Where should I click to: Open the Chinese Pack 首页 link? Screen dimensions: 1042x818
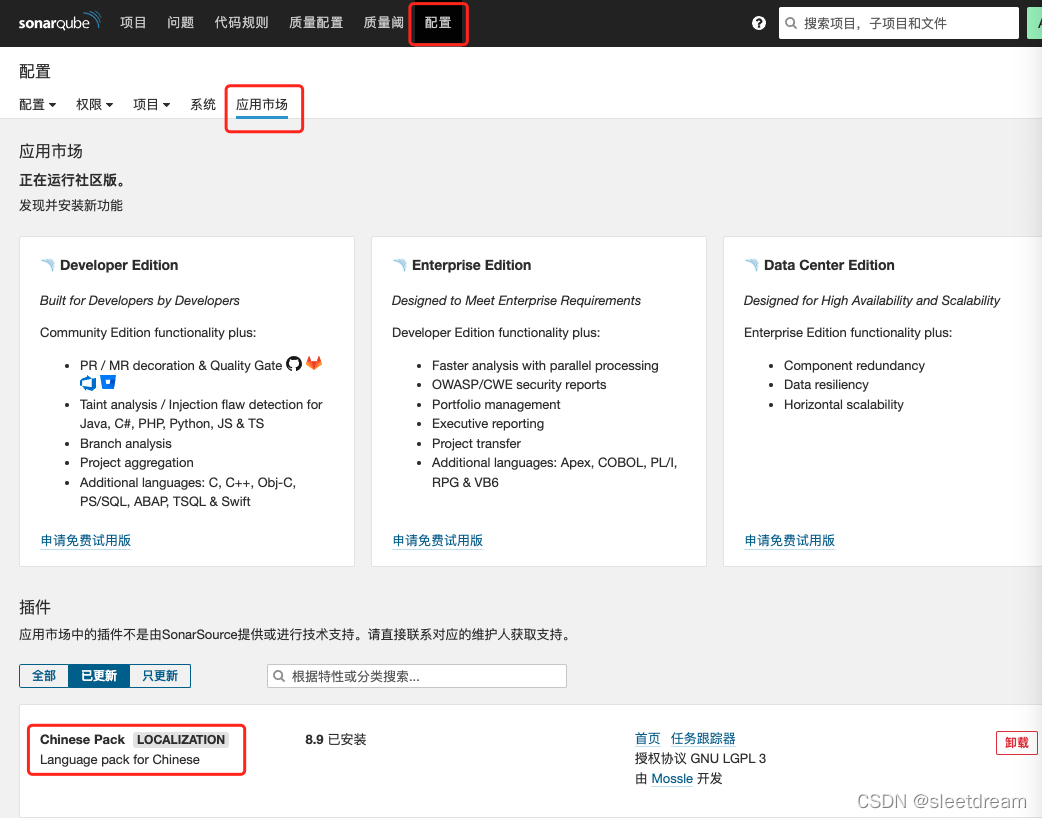tap(647, 738)
